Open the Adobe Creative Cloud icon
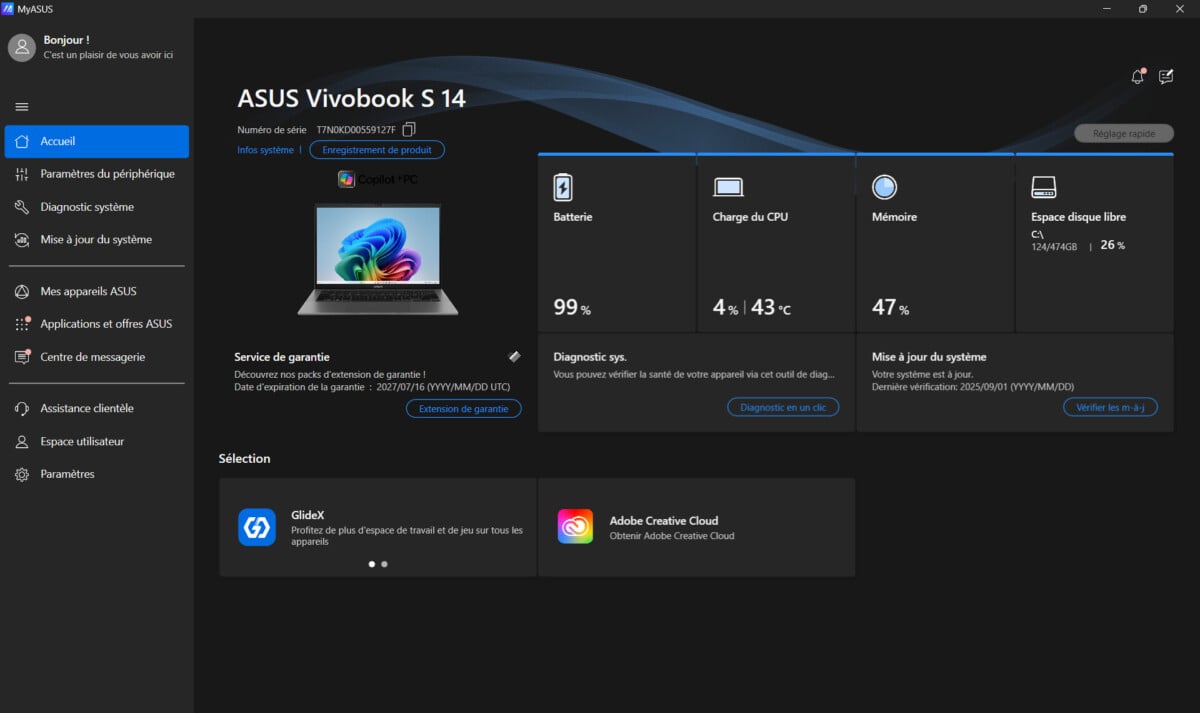Screen dimensions: 1200x713 click(575, 527)
